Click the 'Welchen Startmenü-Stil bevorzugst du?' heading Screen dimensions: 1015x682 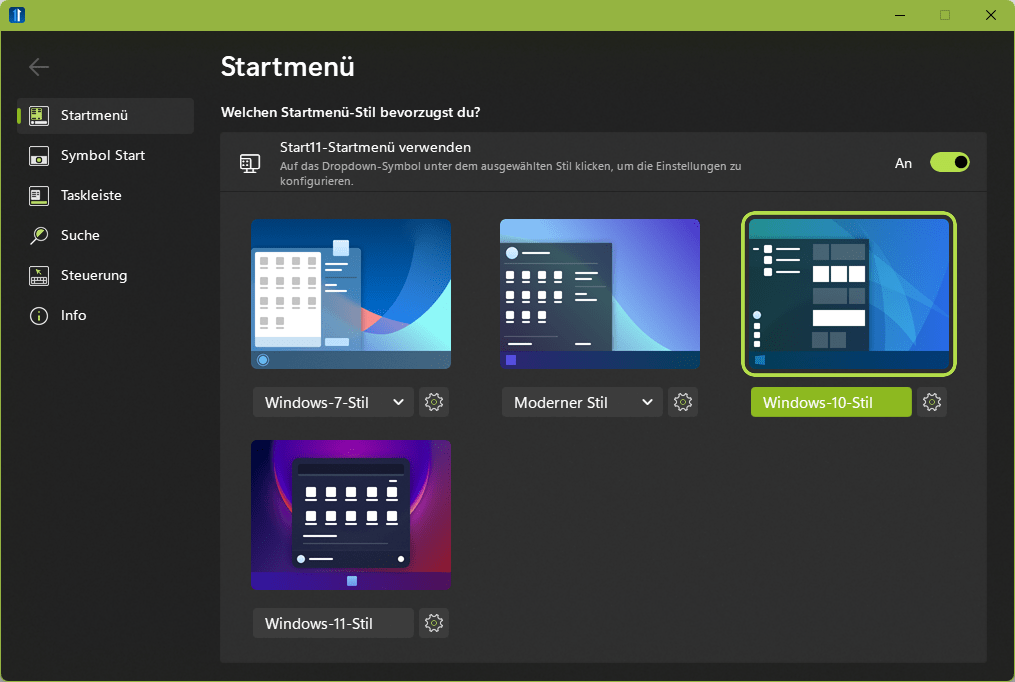[x=350, y=113]
